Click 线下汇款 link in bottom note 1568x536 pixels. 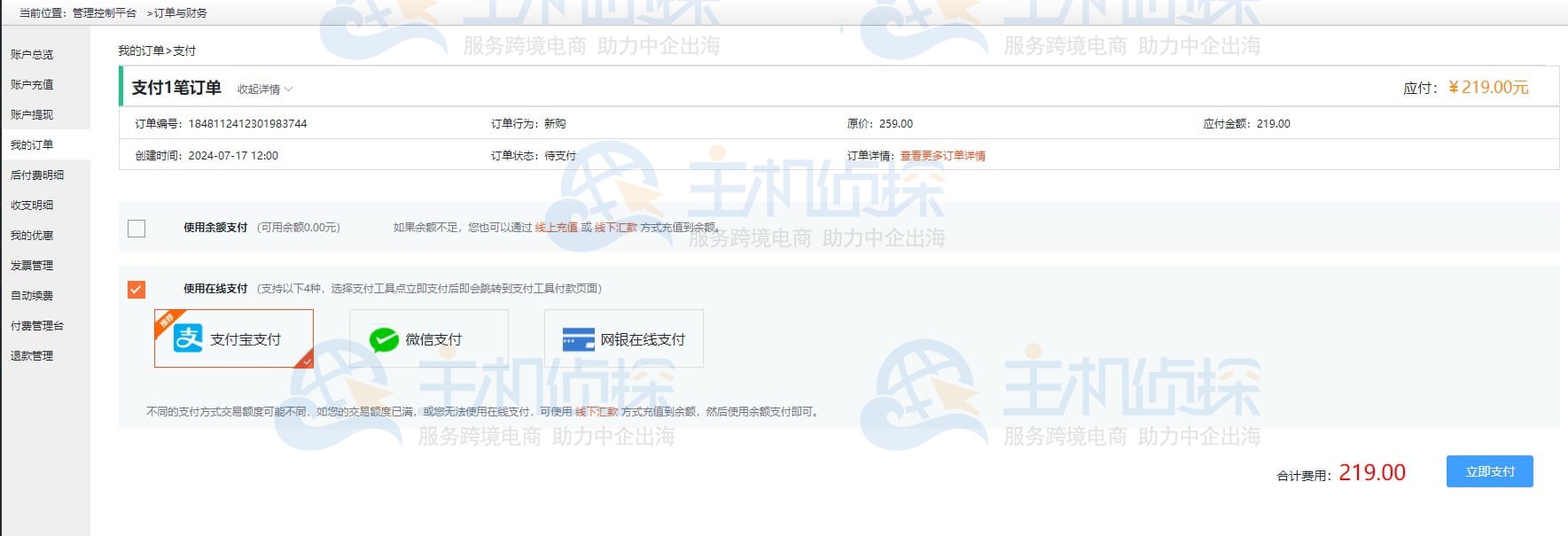coord(597,412)
